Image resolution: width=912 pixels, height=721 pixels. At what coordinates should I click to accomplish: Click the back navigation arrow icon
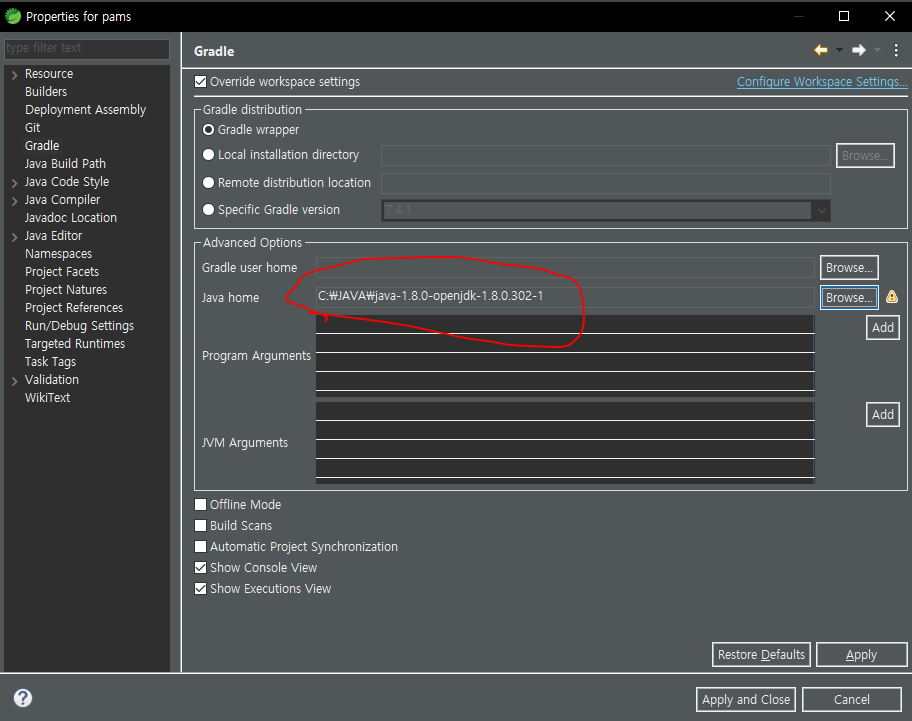click(821, 51)
